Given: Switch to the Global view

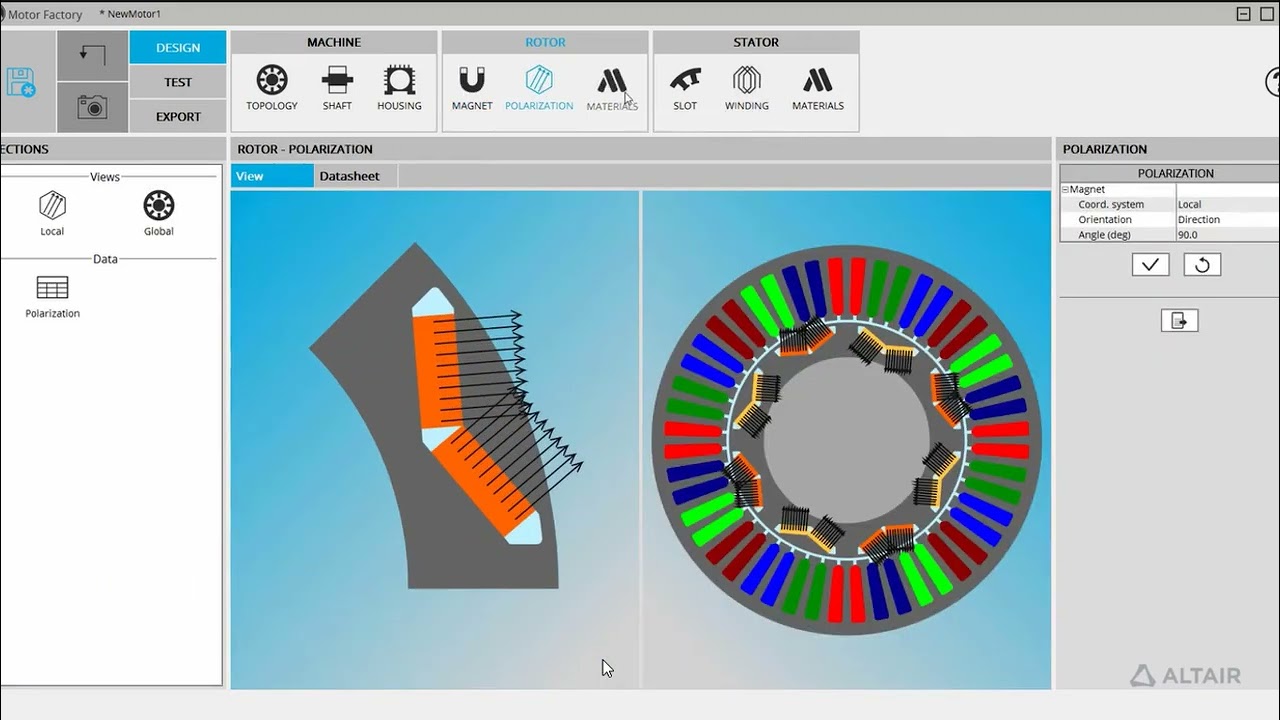Looking at the screenshot, I should point(158,213).
